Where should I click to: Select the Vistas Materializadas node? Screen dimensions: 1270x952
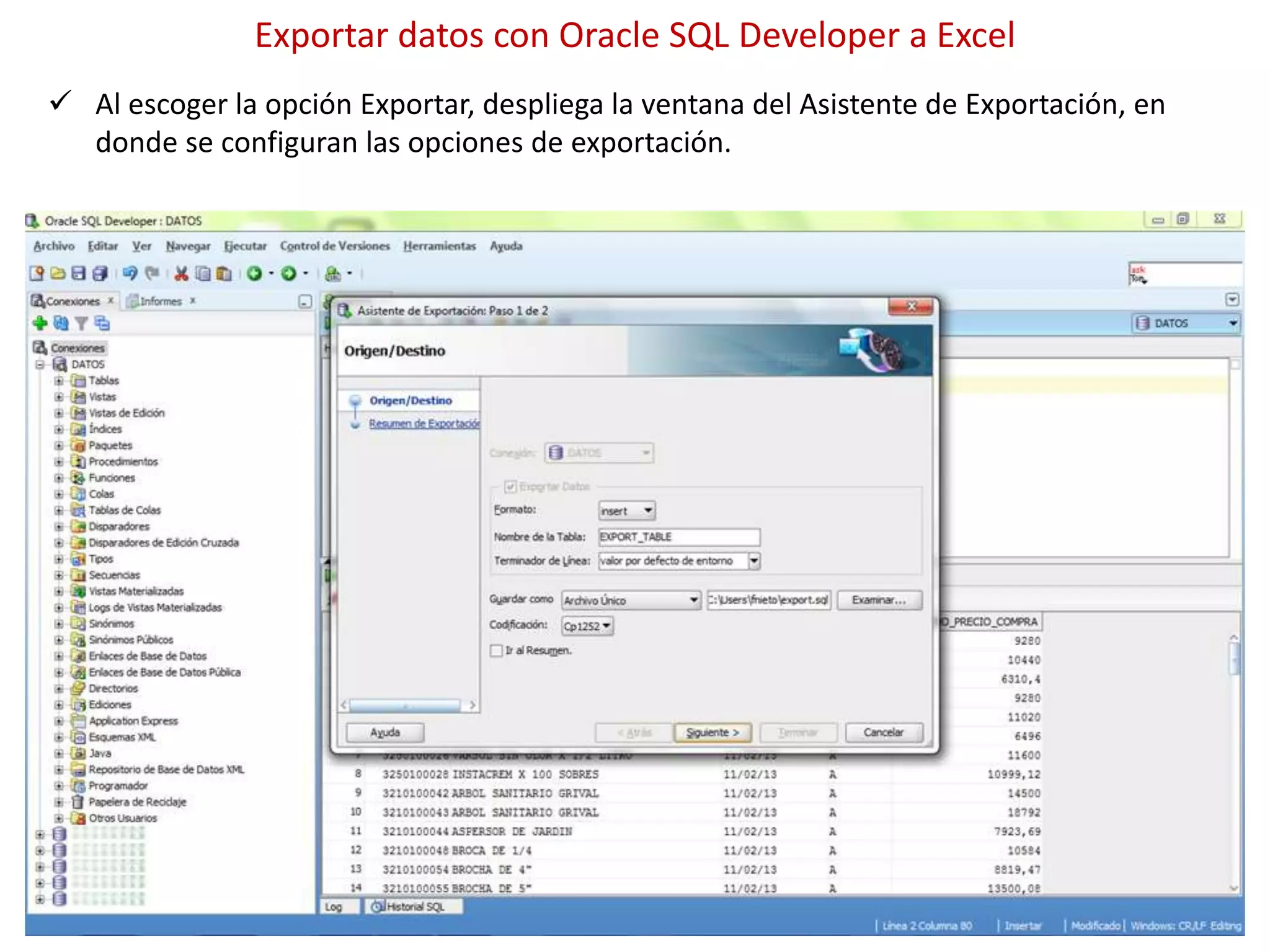pos(136,591)
